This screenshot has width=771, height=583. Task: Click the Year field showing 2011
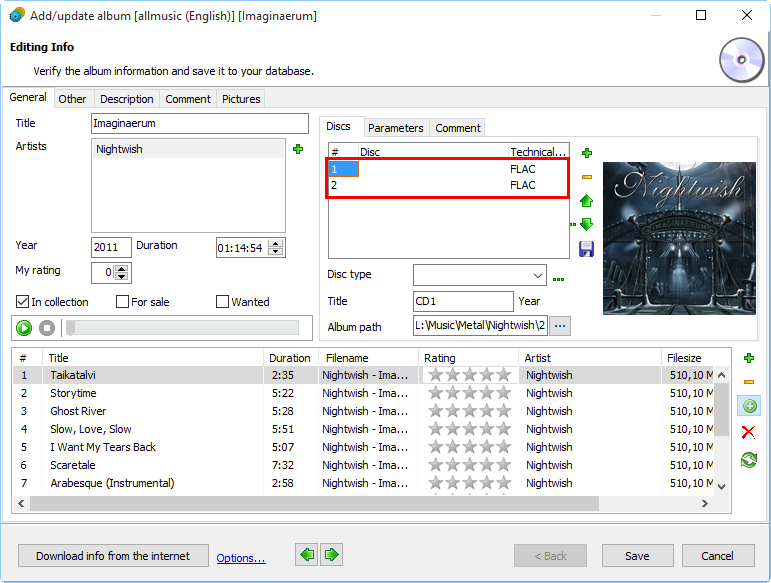pos(111,247)
